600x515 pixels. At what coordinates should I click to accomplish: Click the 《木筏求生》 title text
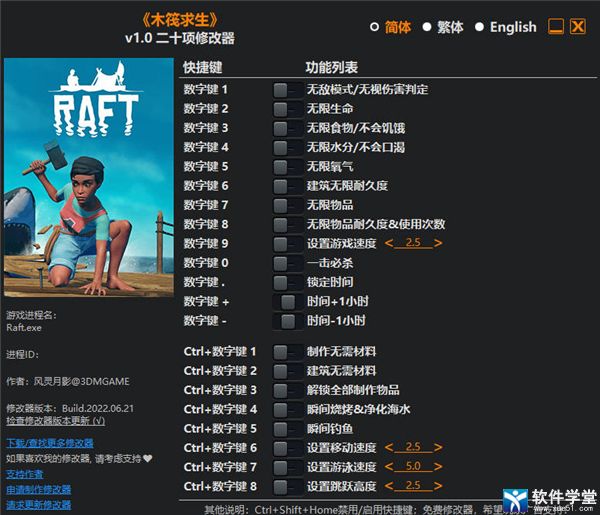[x=180, y=20]
